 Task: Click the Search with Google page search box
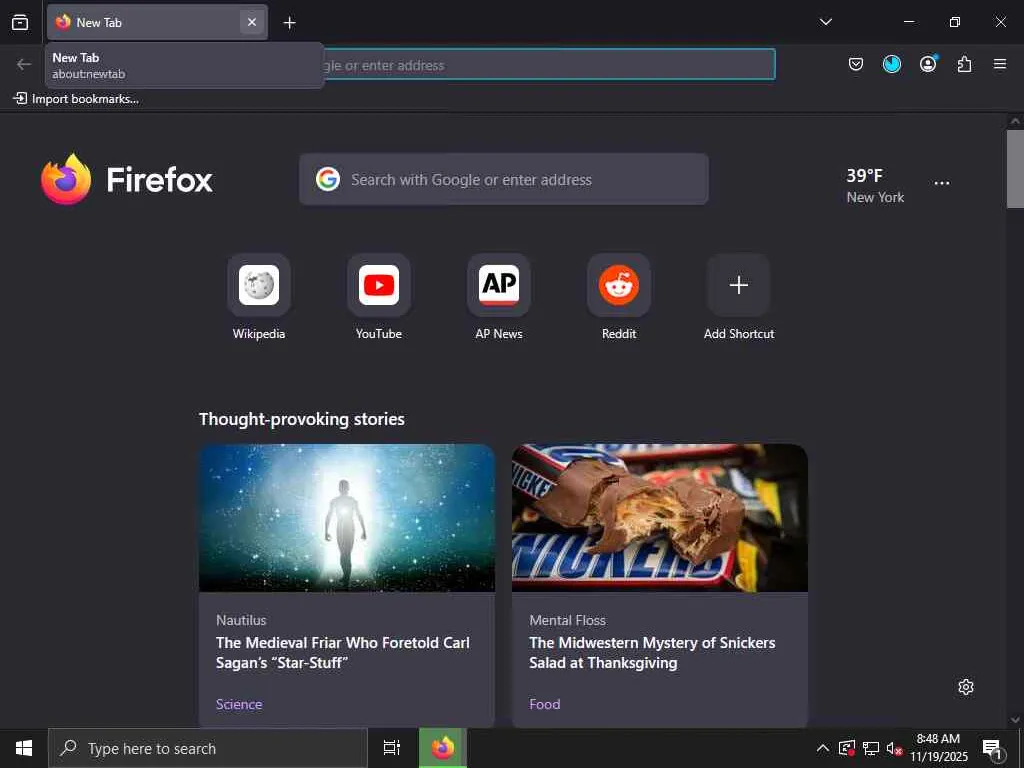504,179
